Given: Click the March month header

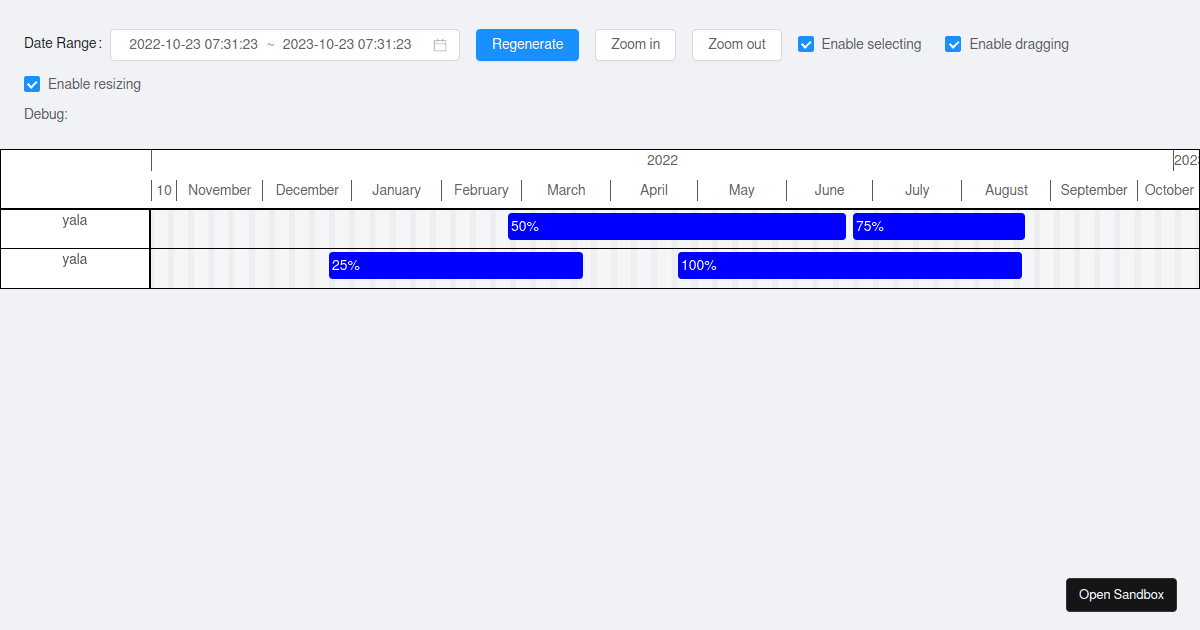Looking at the screenshot, I should 566,190.
